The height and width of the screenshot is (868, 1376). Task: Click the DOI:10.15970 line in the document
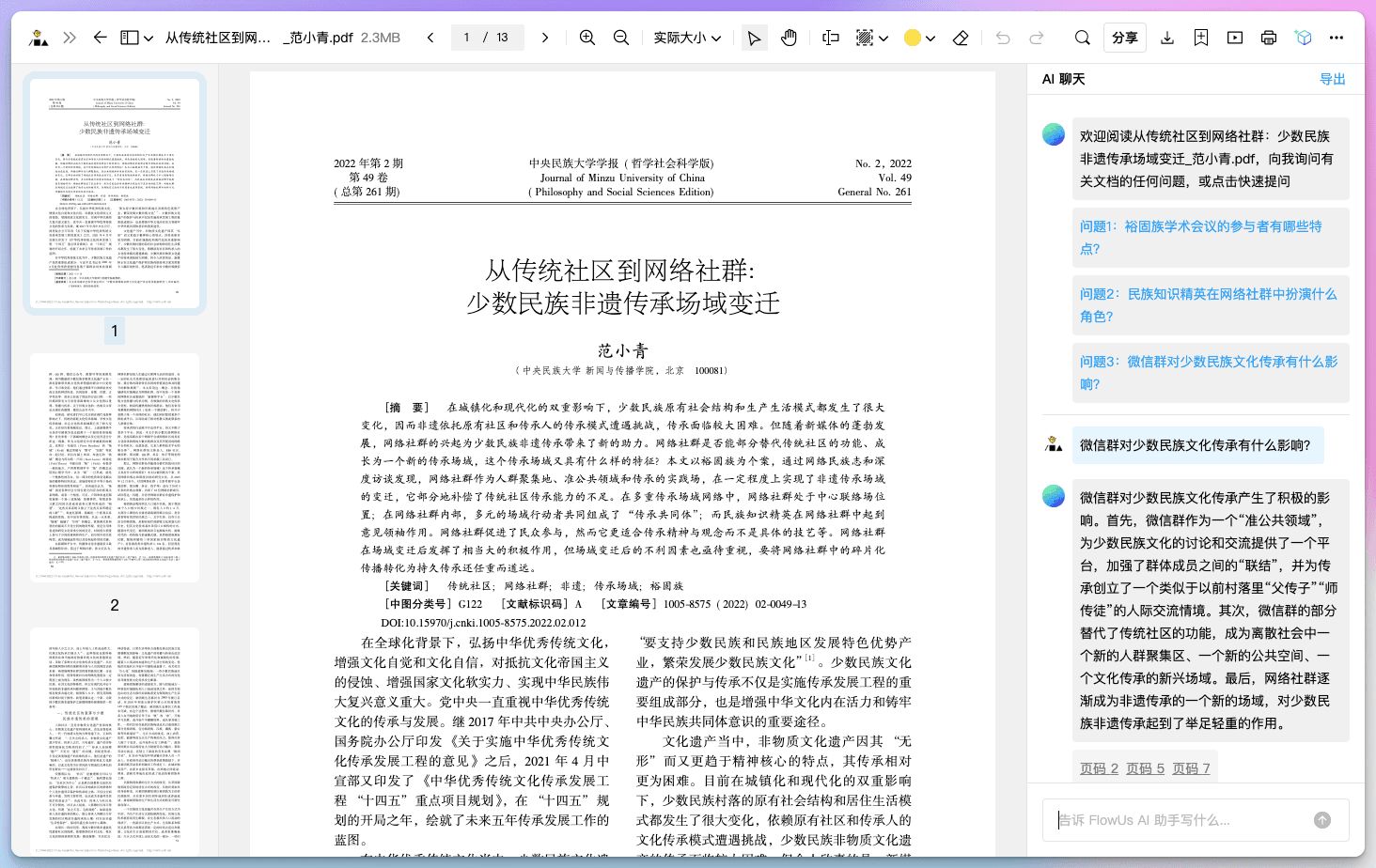coord(483,623)
